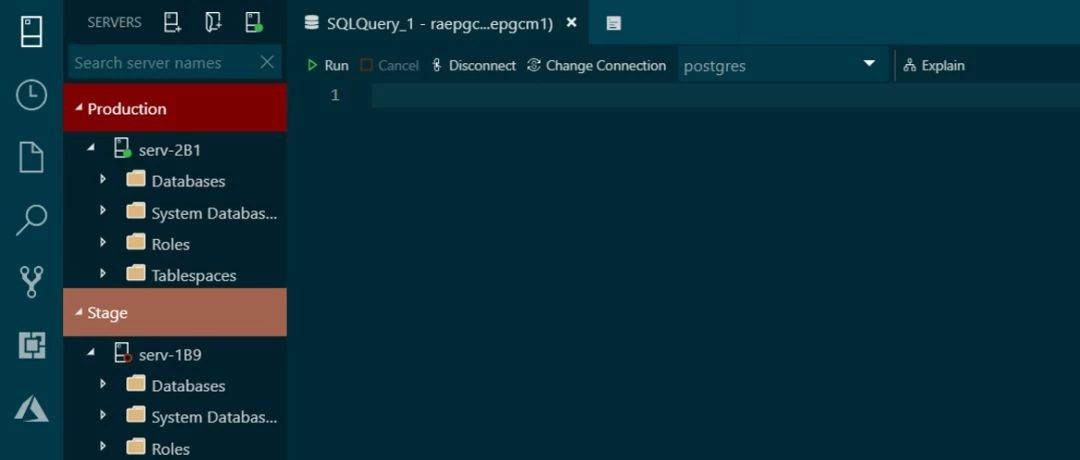Open Task History clock icon
The width and height of the screenshot is (1080, 460).
[x=32, y=95]
